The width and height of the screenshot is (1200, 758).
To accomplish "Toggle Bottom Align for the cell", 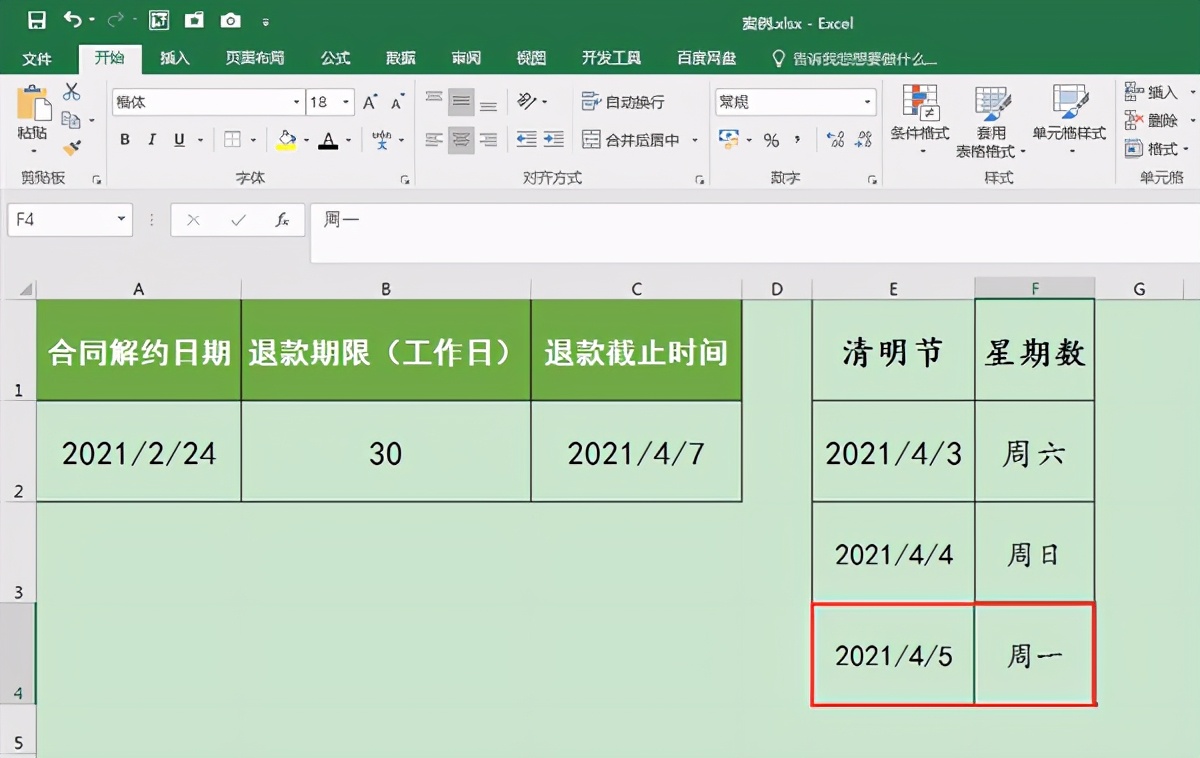I will pos(488,102).
